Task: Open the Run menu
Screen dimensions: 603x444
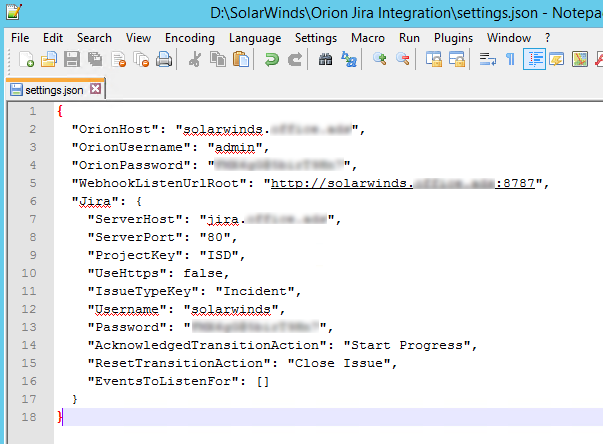Action: tap(409, 38)
